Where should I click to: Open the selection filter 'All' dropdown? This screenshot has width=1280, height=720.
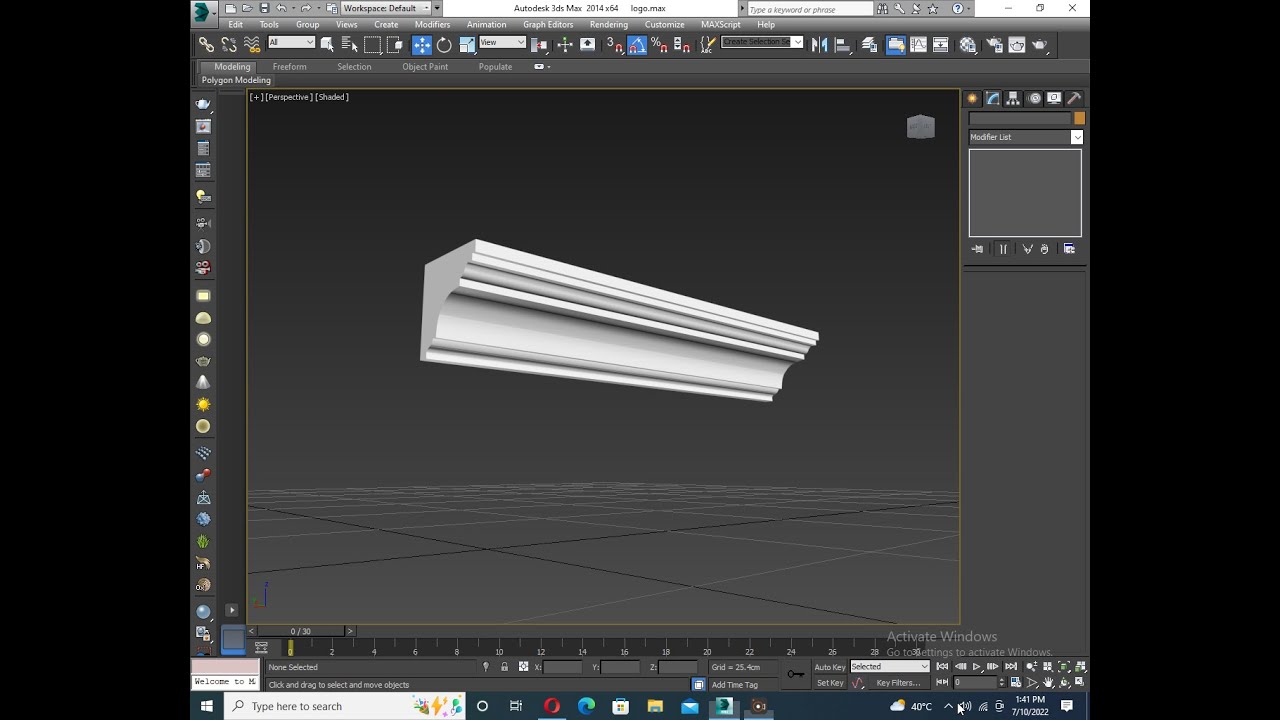(x=291, y=42)
